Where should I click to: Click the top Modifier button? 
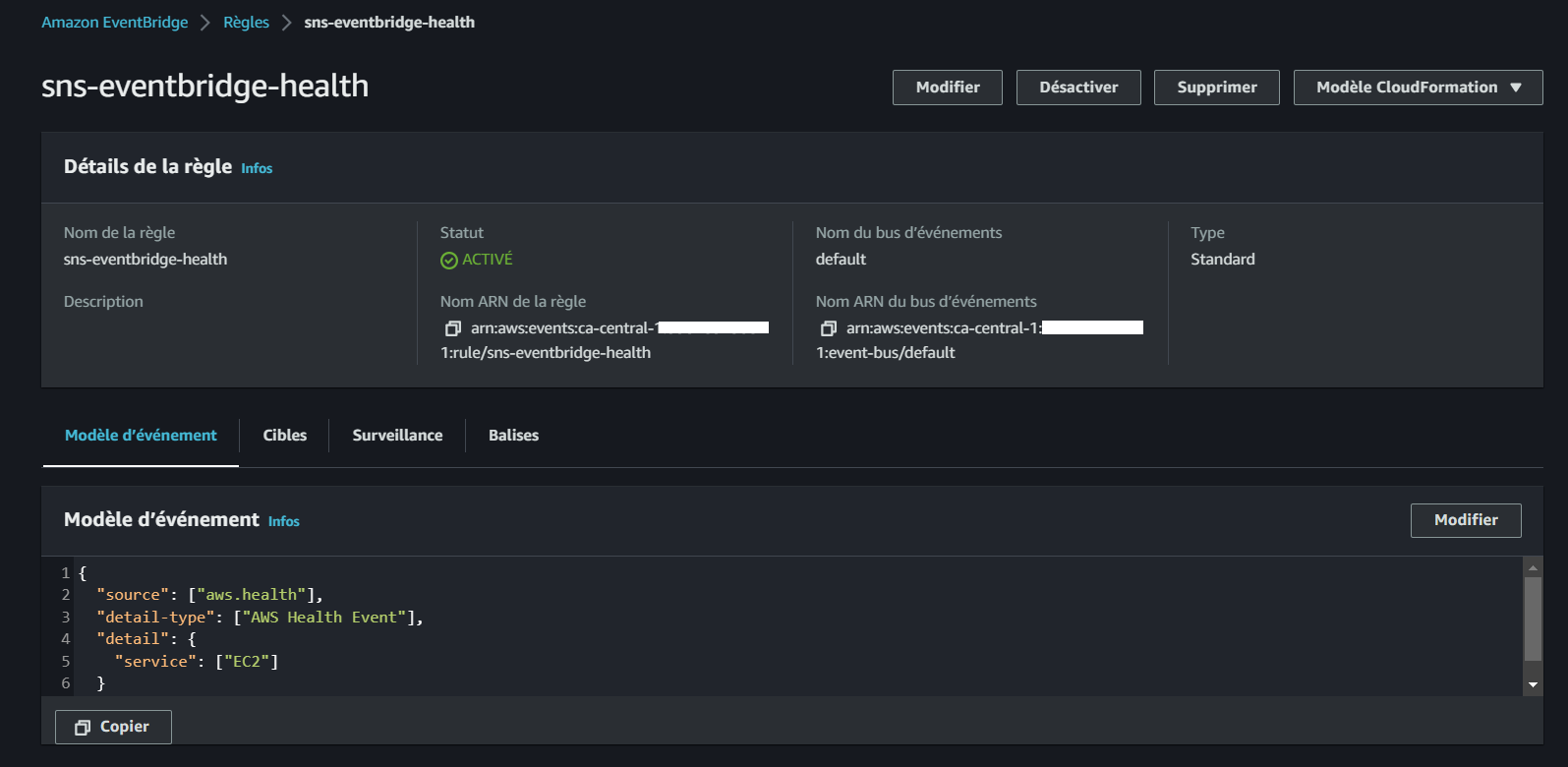(948, 88)
